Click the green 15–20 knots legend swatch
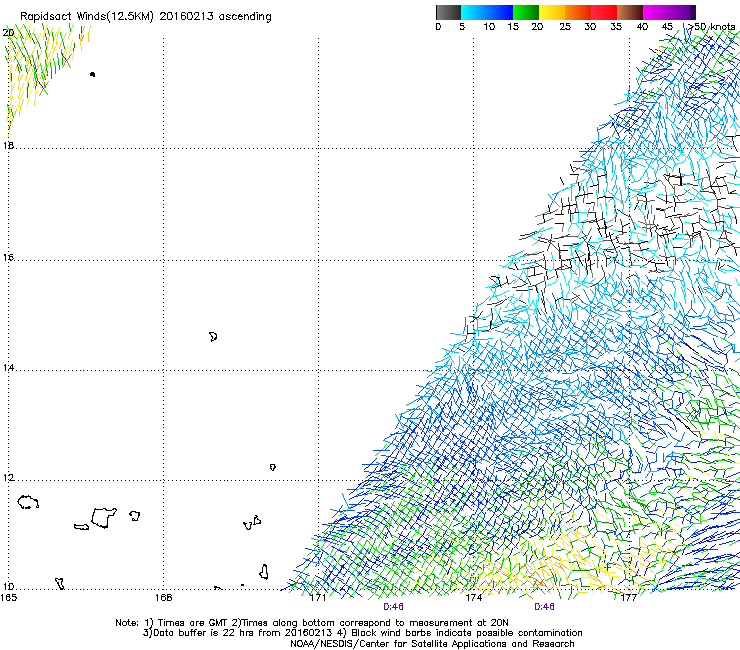This screenshot has height=650, width=740. (x=526, y=12)
